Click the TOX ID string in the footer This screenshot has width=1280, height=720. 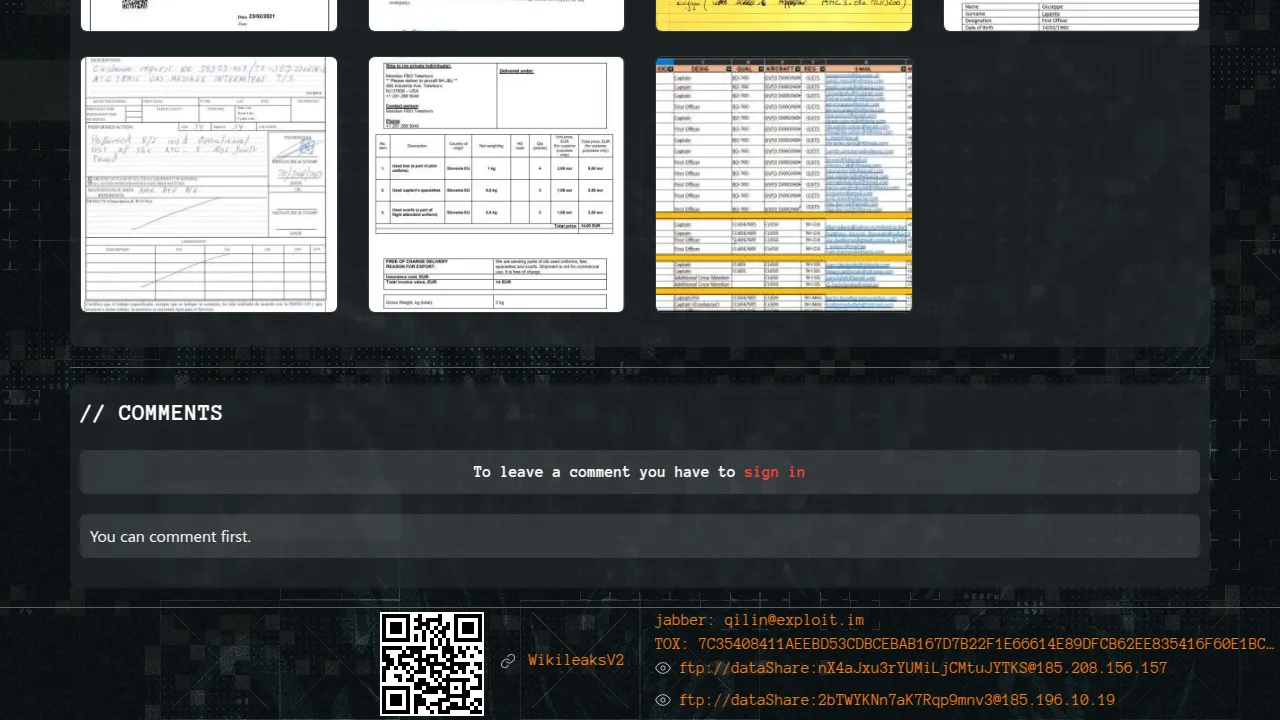[x=964, y=644]
